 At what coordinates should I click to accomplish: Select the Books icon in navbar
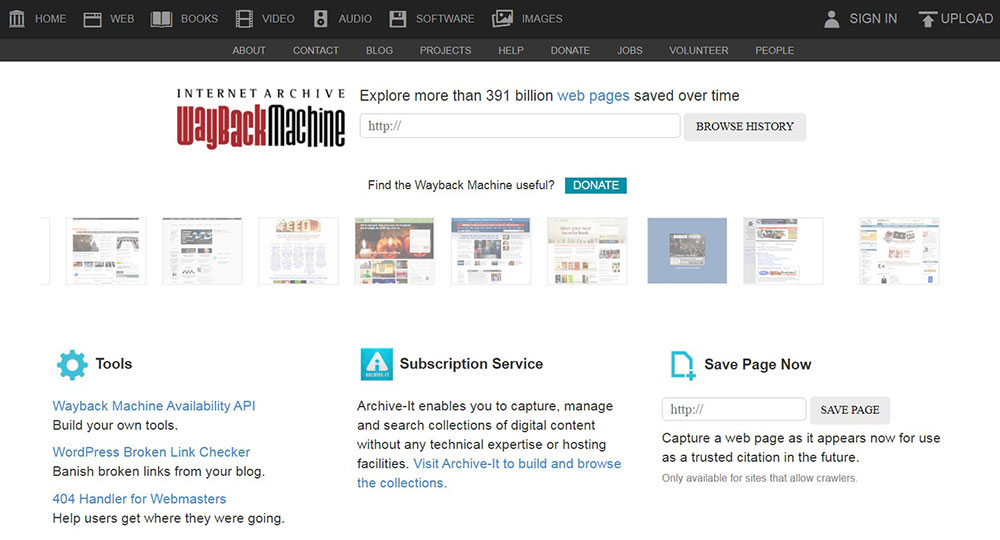pos(161,19)
